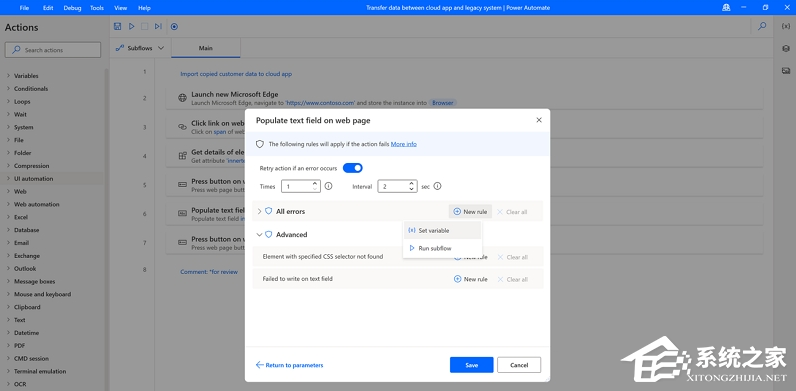Run next action step icon
This screenshot has width=796, height=391.
point(158,26)
